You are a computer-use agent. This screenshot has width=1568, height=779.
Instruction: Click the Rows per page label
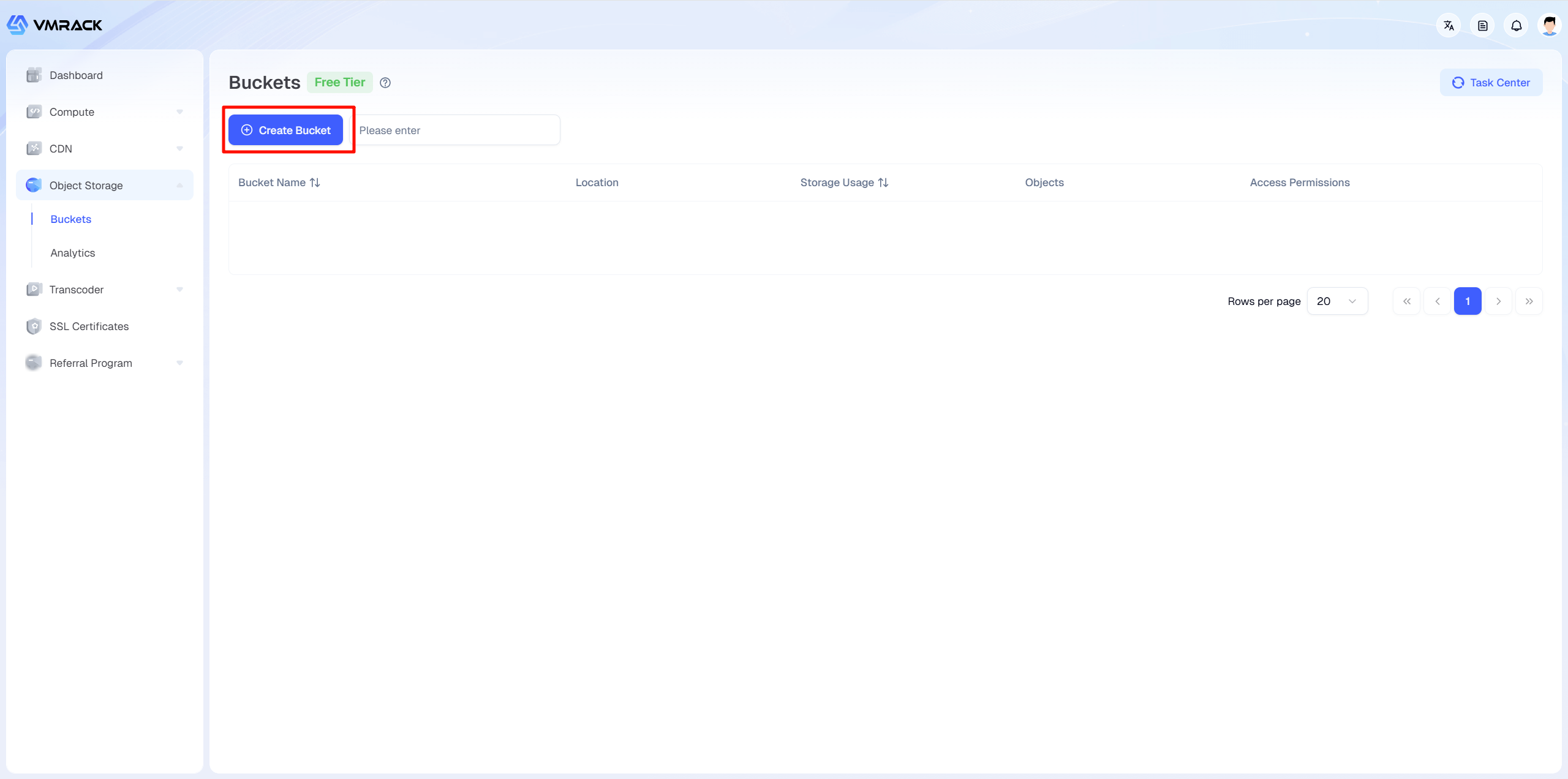1264,301
